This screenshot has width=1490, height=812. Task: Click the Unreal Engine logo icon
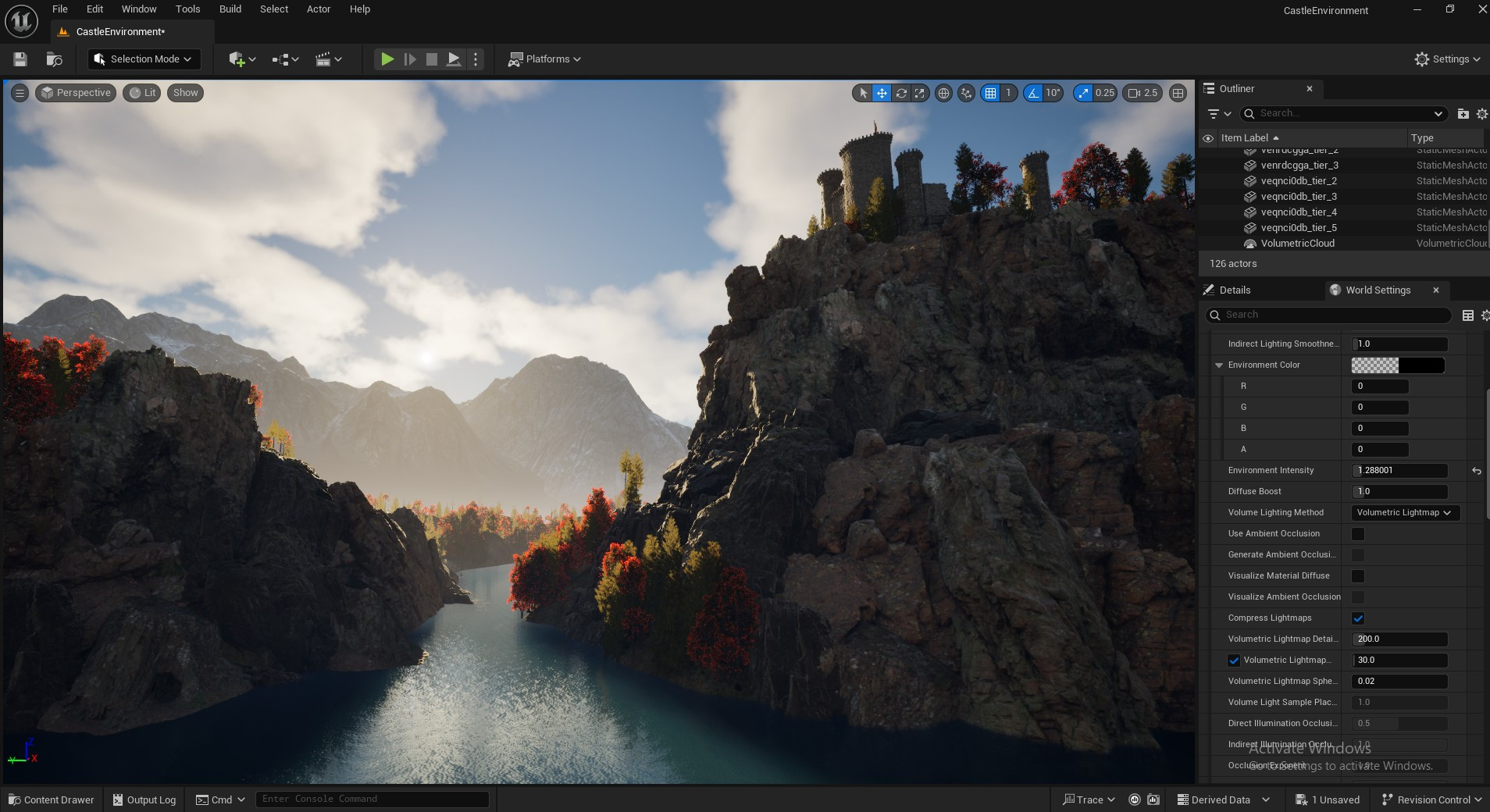[x=21, y=21]
